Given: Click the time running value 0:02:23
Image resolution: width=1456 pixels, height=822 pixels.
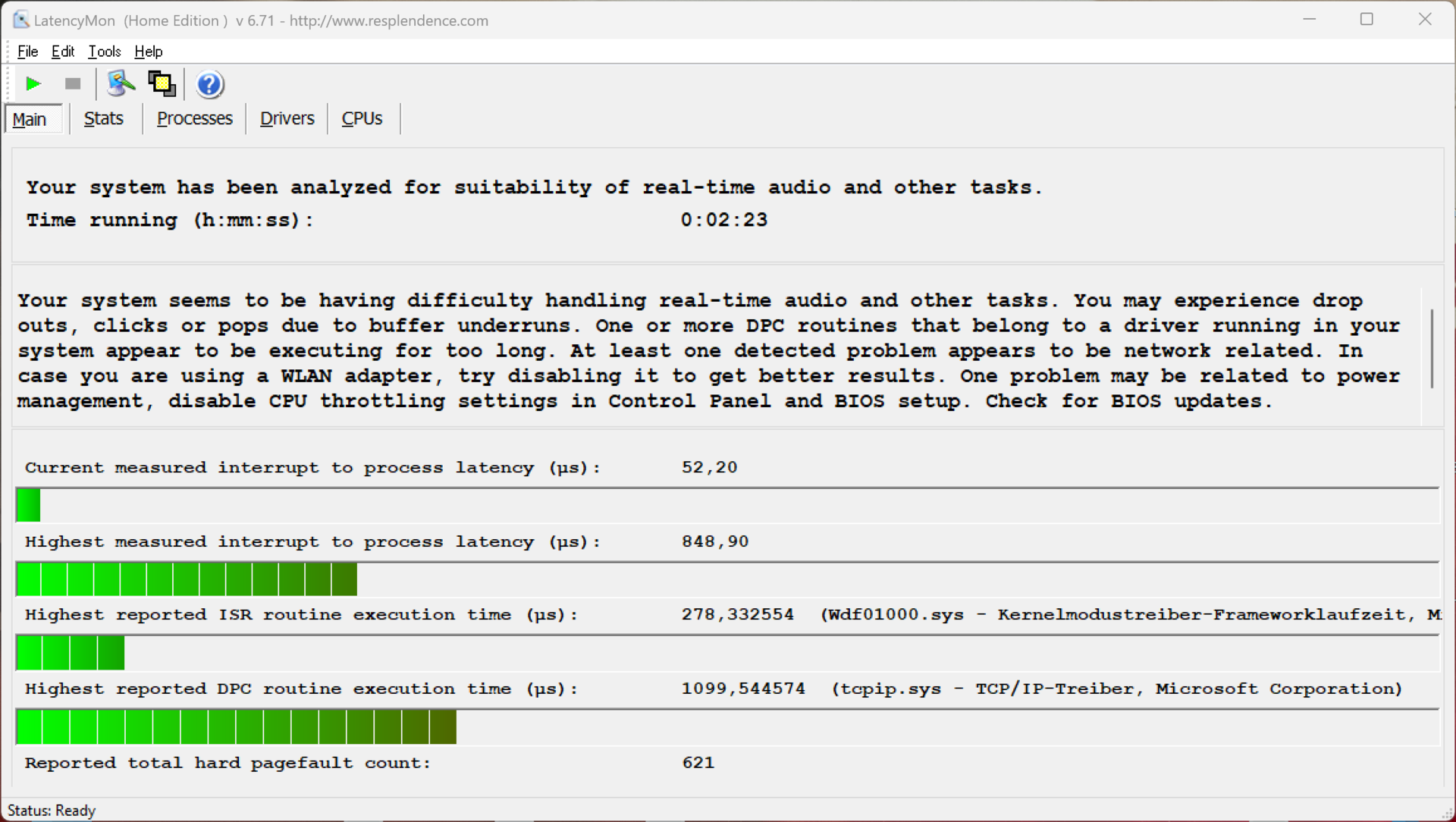Looking at the screenshot, I should [724, 220].
